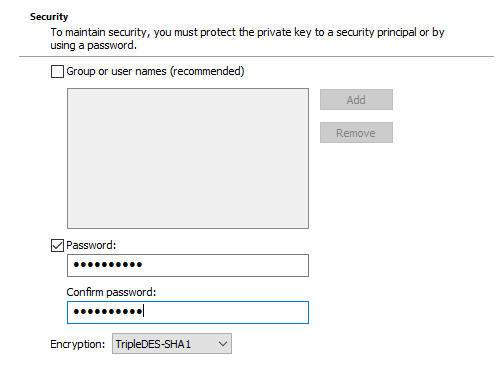Click the Encryption dropdown chevron arrow
Image resolution: width=497 pixels, height=372 pixels.
point(223,344)
